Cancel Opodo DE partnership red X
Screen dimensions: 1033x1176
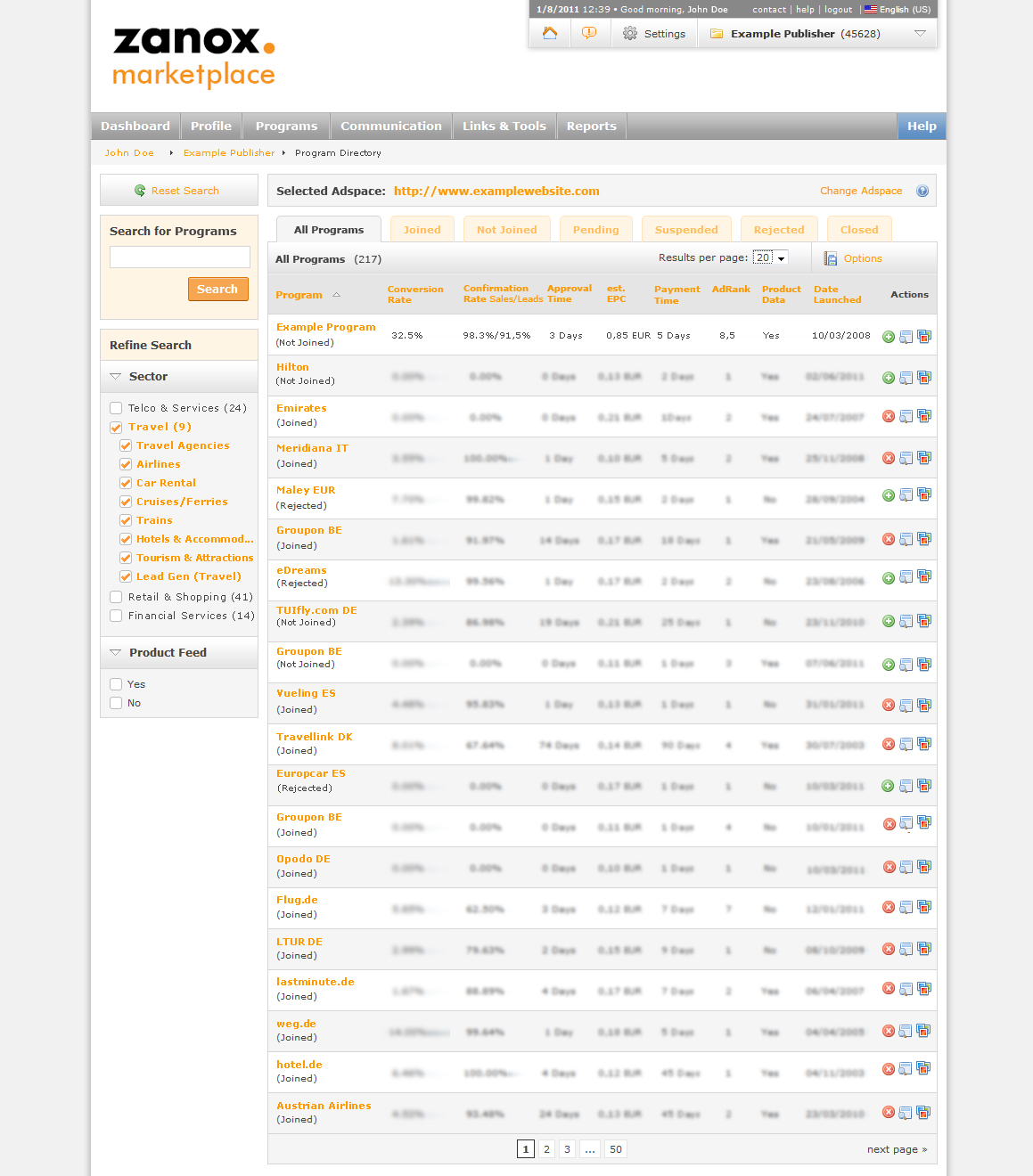click(889, 867)
